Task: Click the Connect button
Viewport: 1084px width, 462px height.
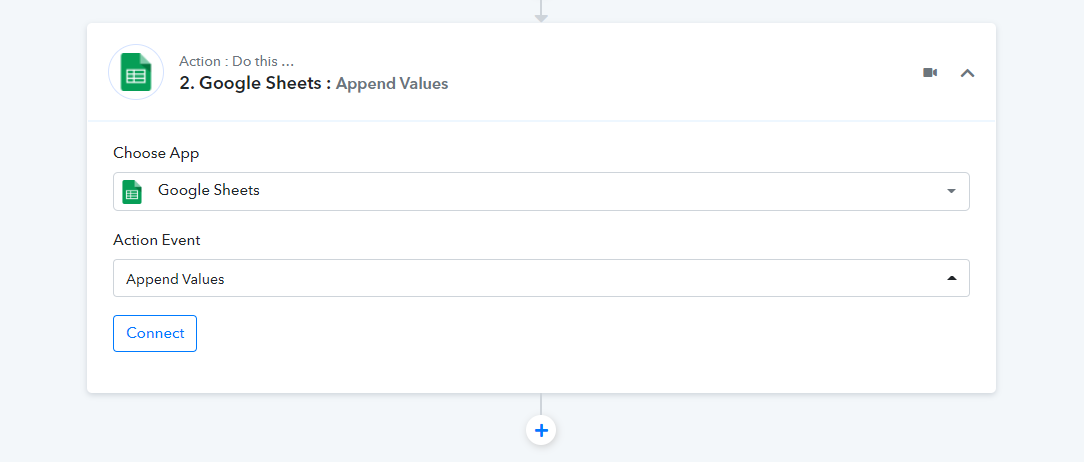Action: point(155,333)
